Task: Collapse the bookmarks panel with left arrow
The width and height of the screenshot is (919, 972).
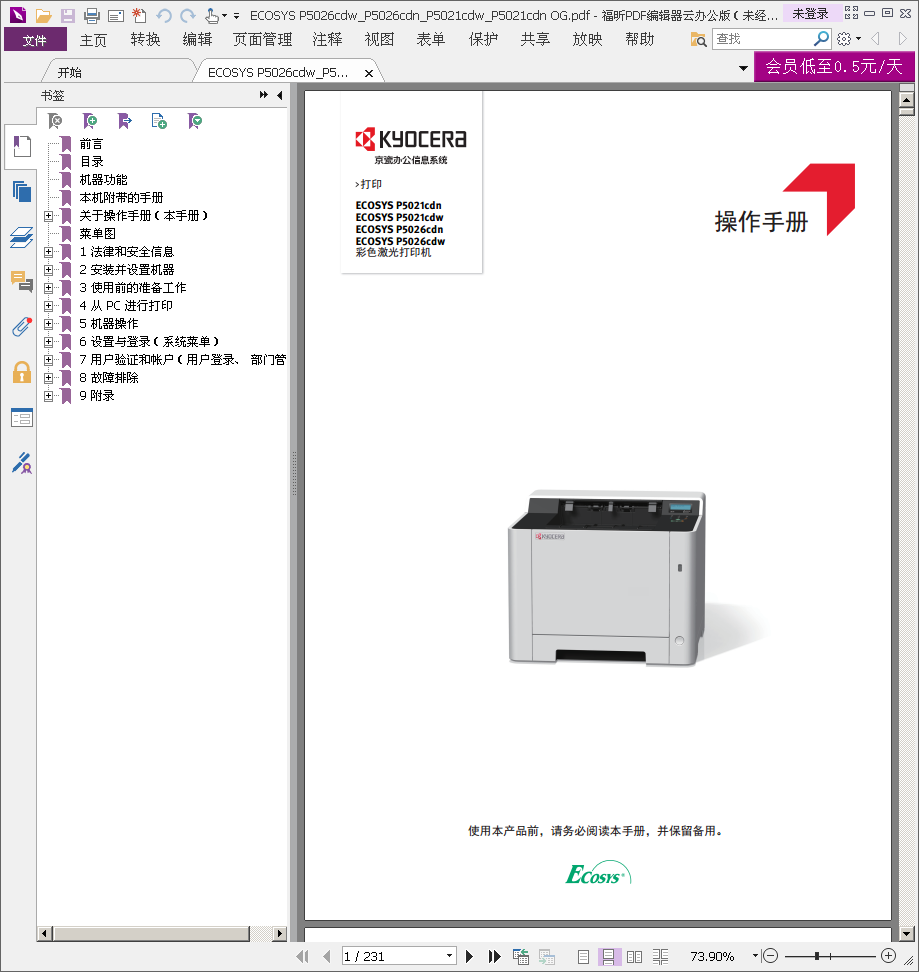Action: (280, 95)
